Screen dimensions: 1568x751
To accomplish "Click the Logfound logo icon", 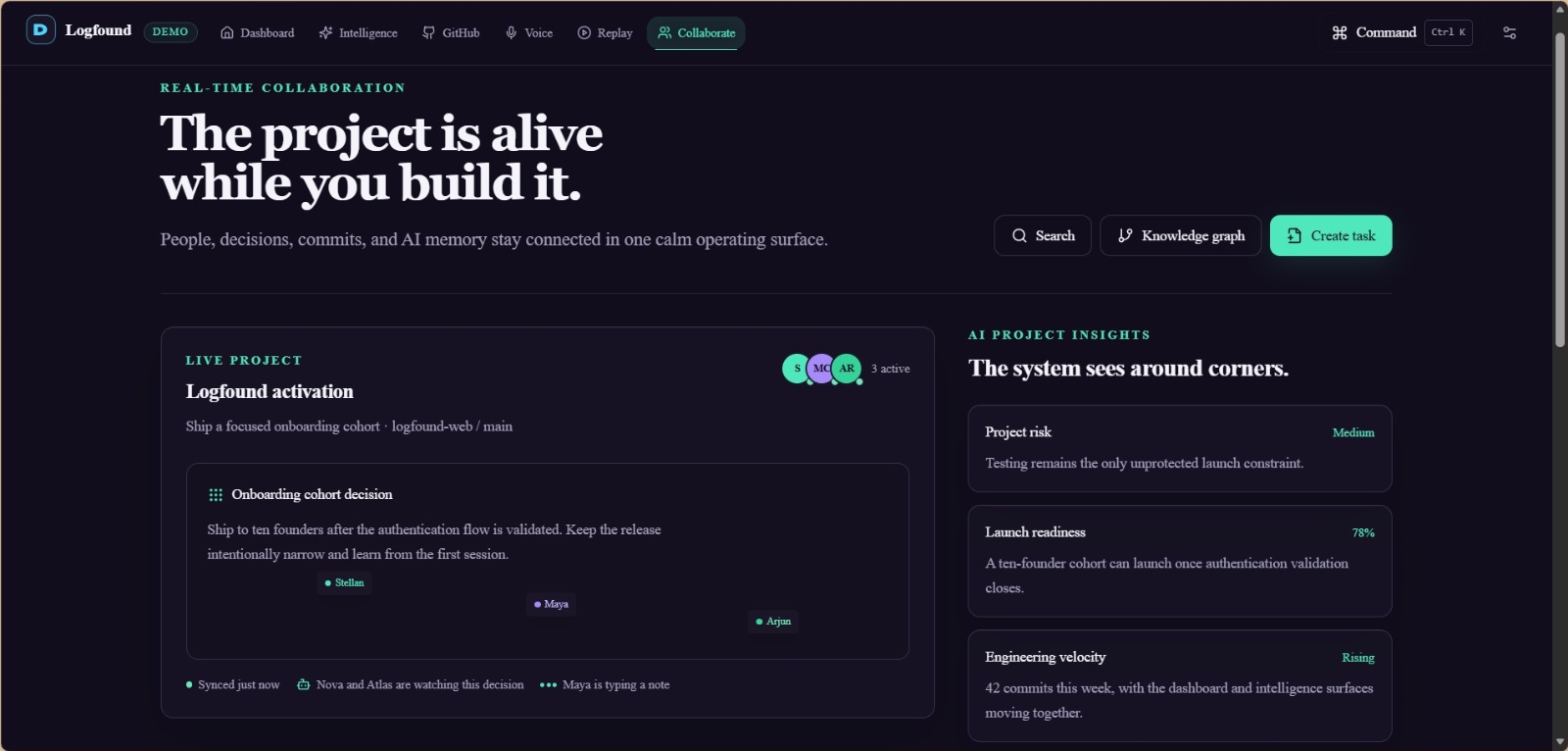I will 40,29.
